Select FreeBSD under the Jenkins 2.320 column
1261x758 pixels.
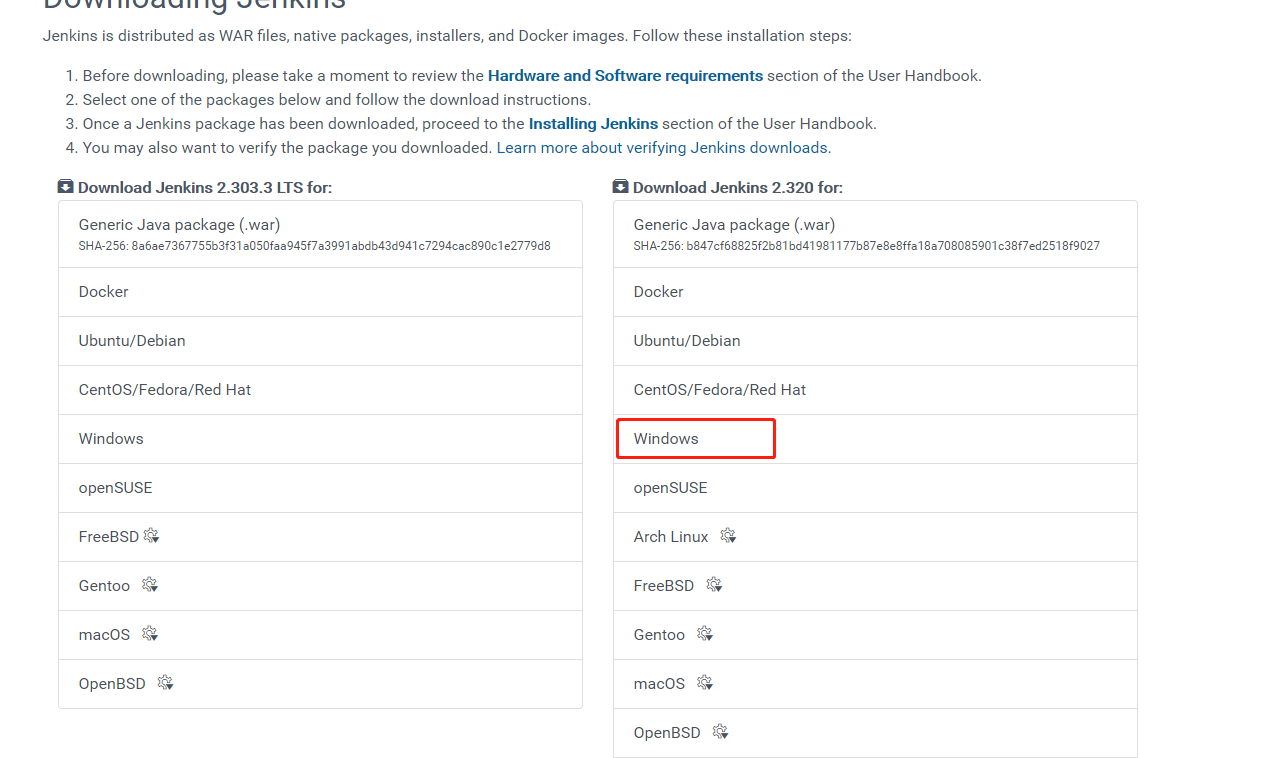(x=875, y=586)
